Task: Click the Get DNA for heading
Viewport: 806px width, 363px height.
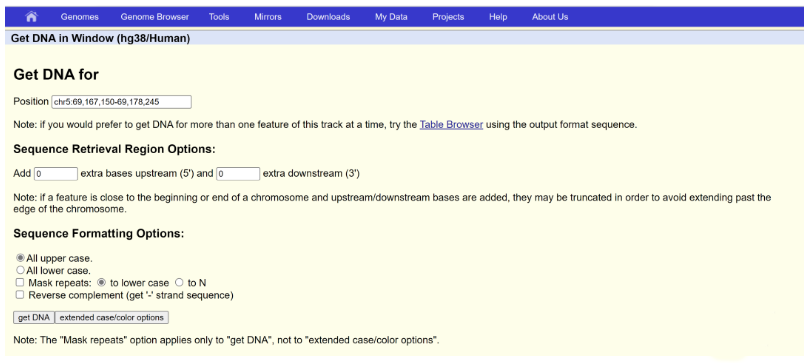Action: tap(56, 75)
